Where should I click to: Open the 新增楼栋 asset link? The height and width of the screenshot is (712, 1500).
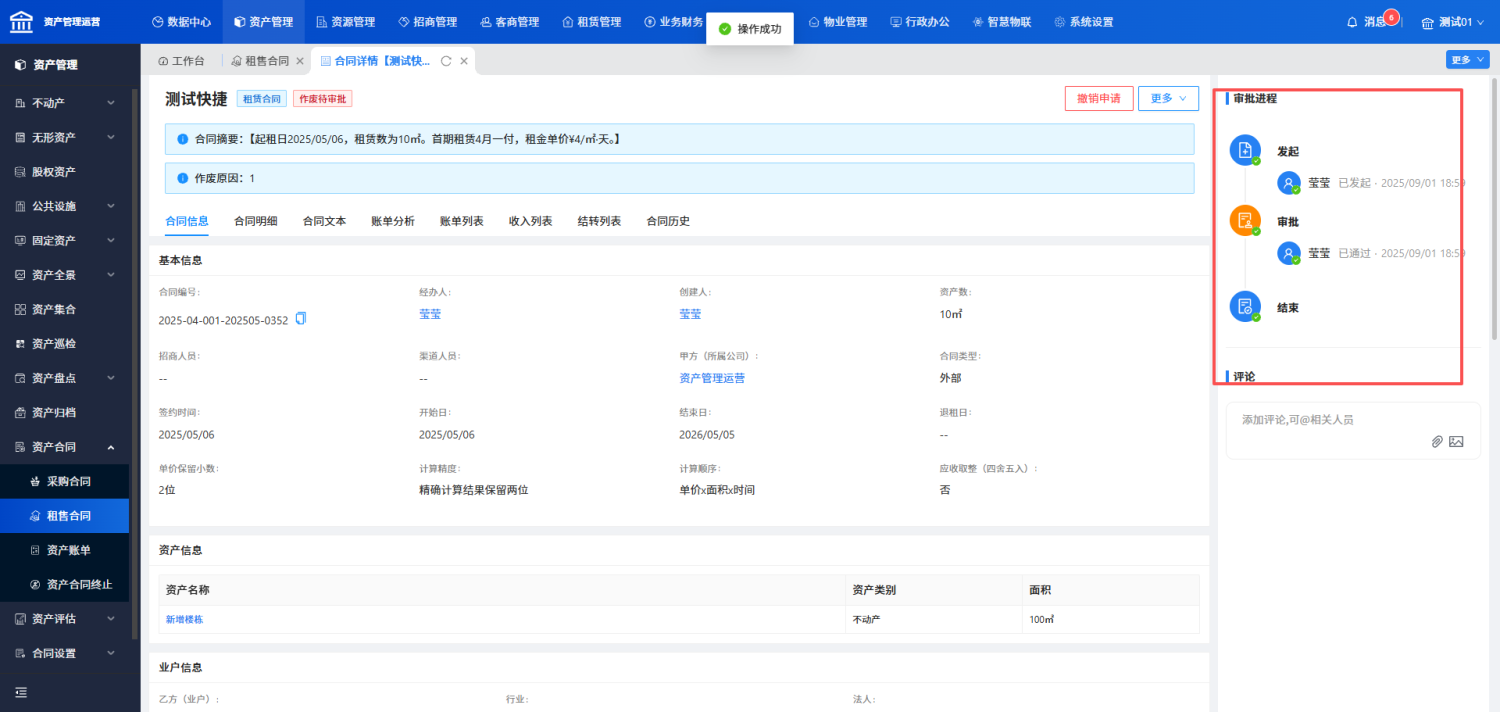tap(185, 620)
